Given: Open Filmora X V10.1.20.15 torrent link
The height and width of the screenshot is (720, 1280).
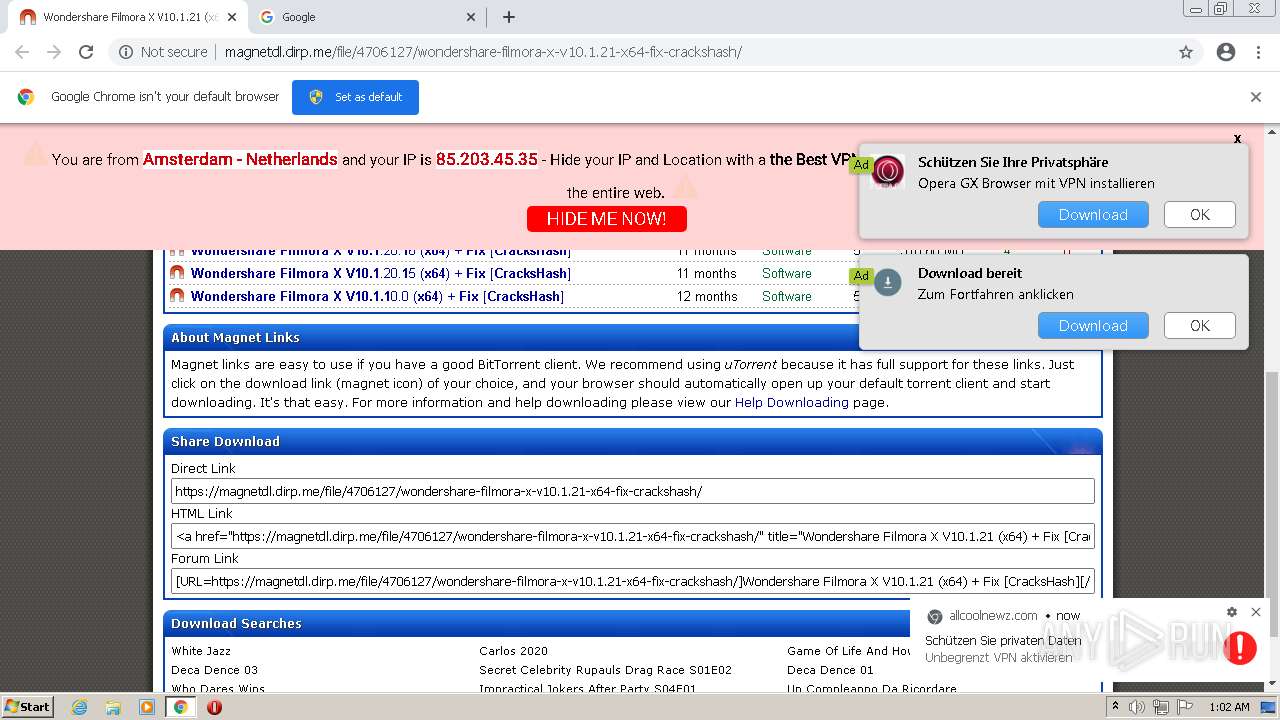Looking at the screenshot, I should point(381,273).
